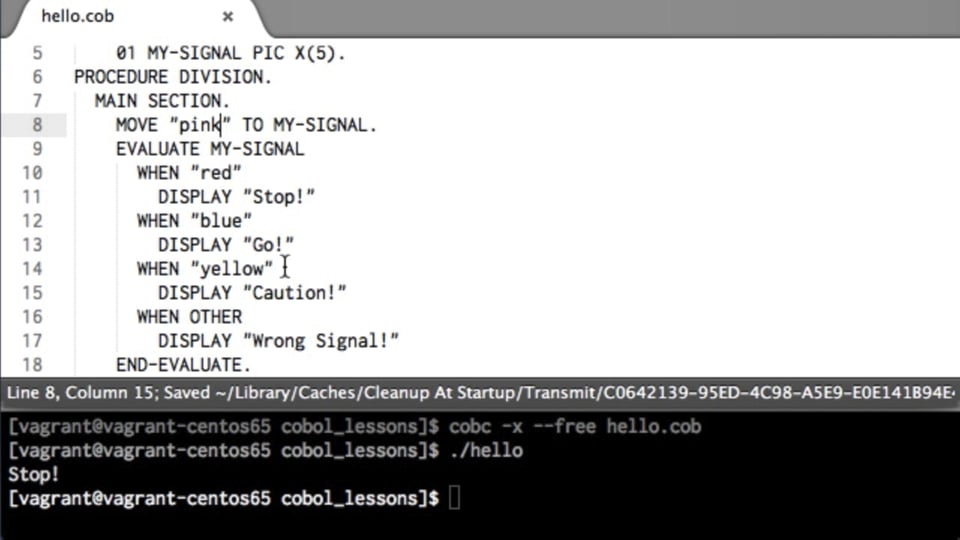
Task: Click the PROCEDURE DIVISION line
Action: 172,77
